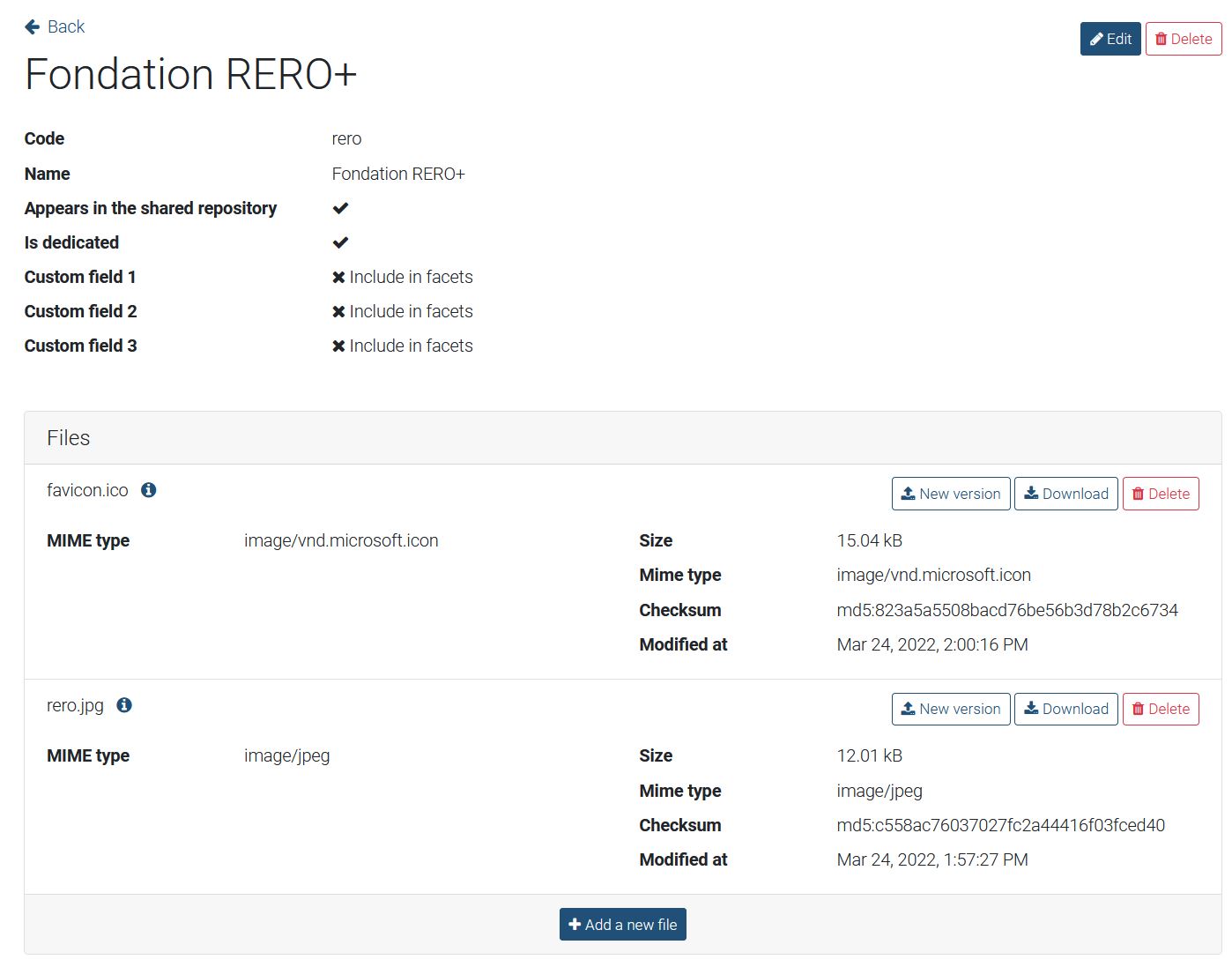Viewport: 1232px width, 967px height.
Task: Delete the favicon.ico file
Action: (x=1161, y=494)
